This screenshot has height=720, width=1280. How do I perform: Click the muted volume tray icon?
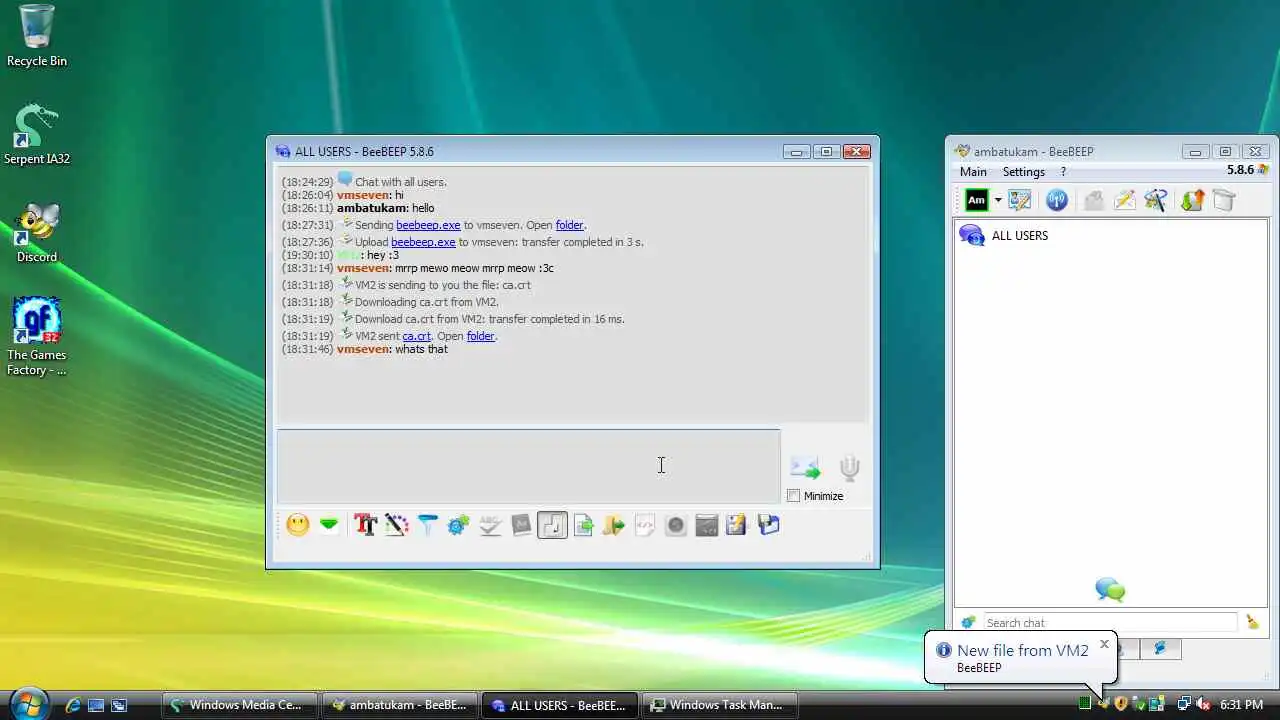pyautogui.click(x=1204, y=704)
